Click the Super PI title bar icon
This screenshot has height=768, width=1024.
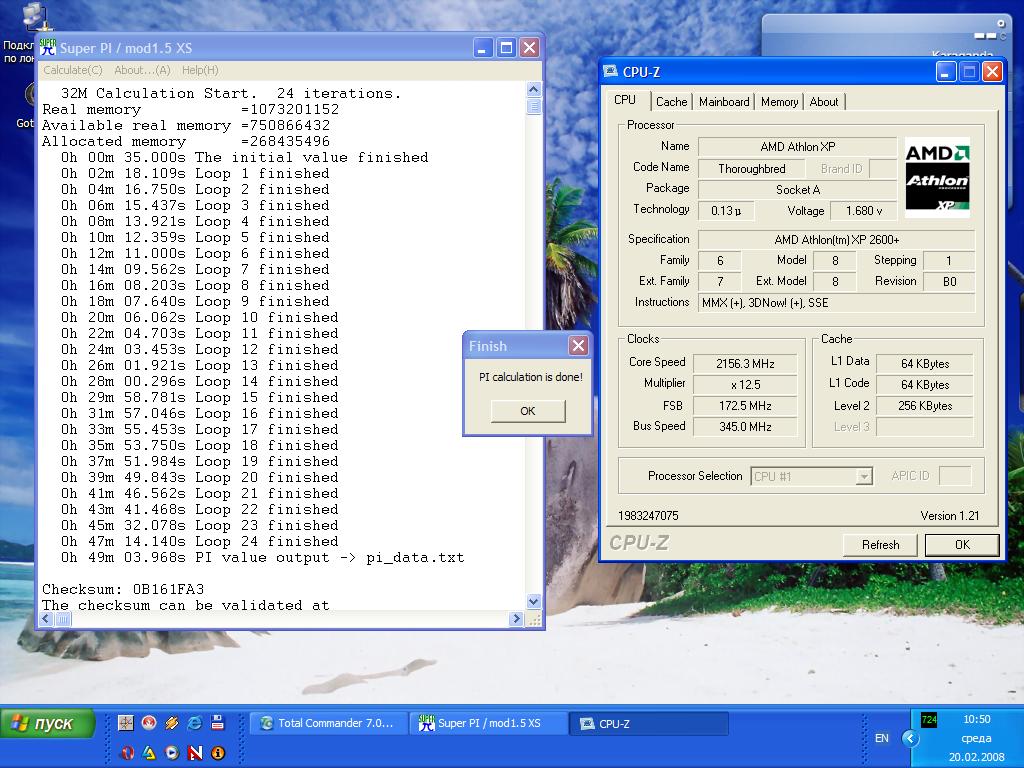coord(48,47)
